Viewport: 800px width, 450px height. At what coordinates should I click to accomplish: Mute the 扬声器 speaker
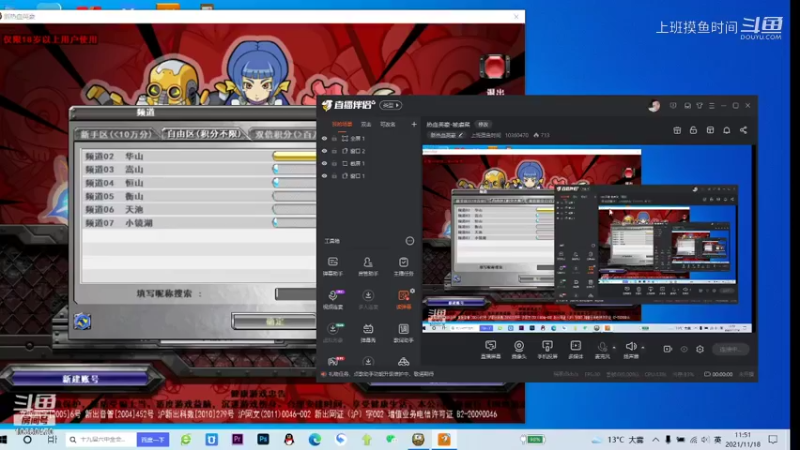(631, 349)
